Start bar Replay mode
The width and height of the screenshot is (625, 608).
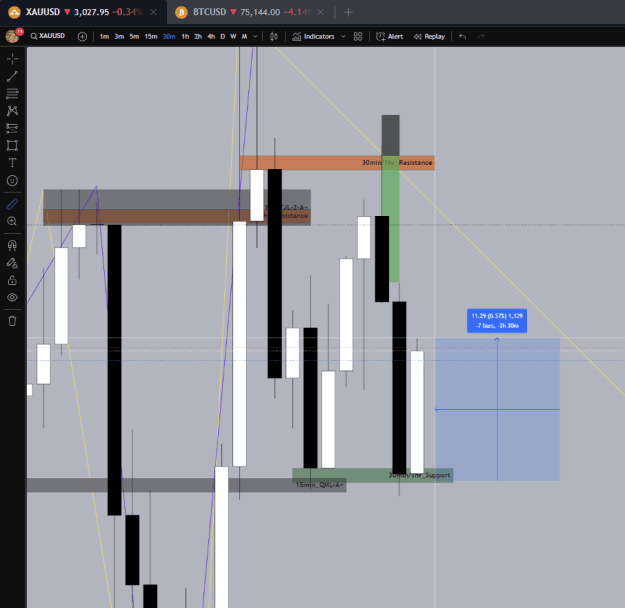tap(429, 37)
